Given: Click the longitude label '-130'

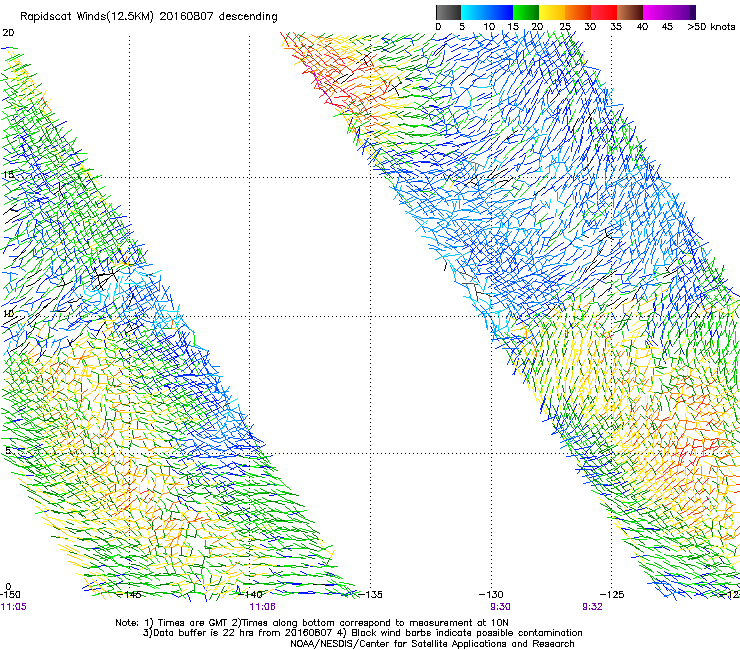Looking at the screenshot, I should 491,595.
